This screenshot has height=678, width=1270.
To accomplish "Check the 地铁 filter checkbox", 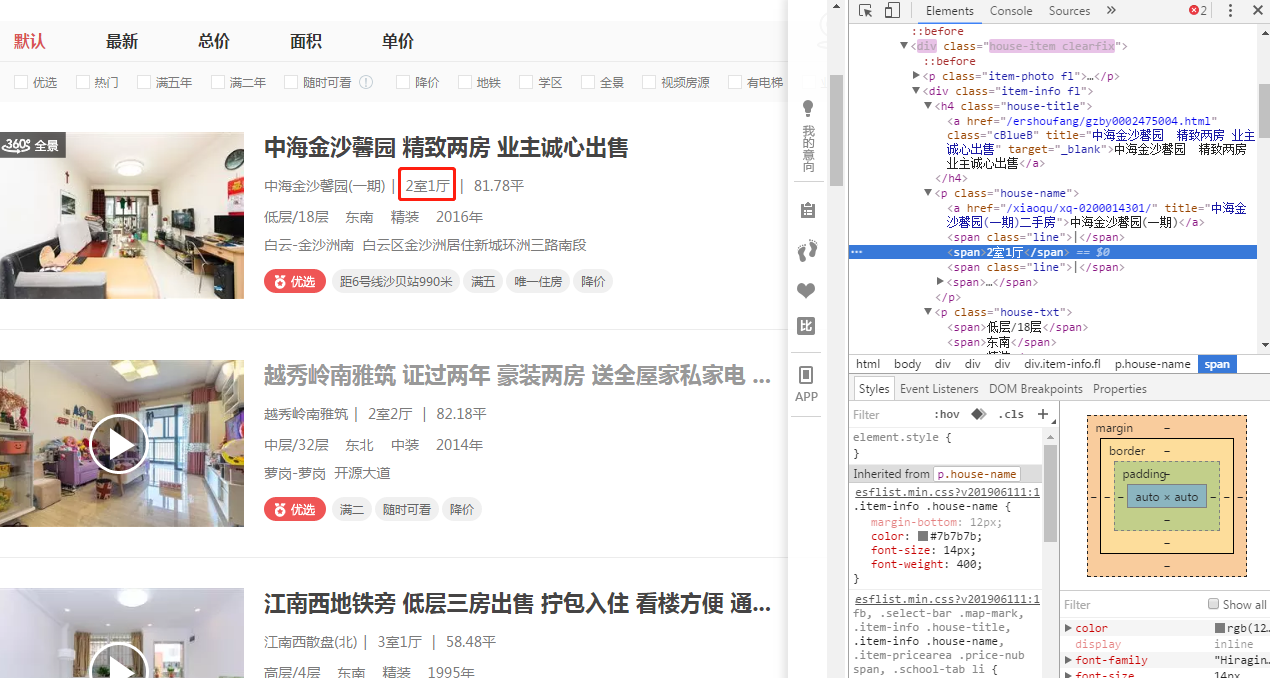I will tap(466, 82).
